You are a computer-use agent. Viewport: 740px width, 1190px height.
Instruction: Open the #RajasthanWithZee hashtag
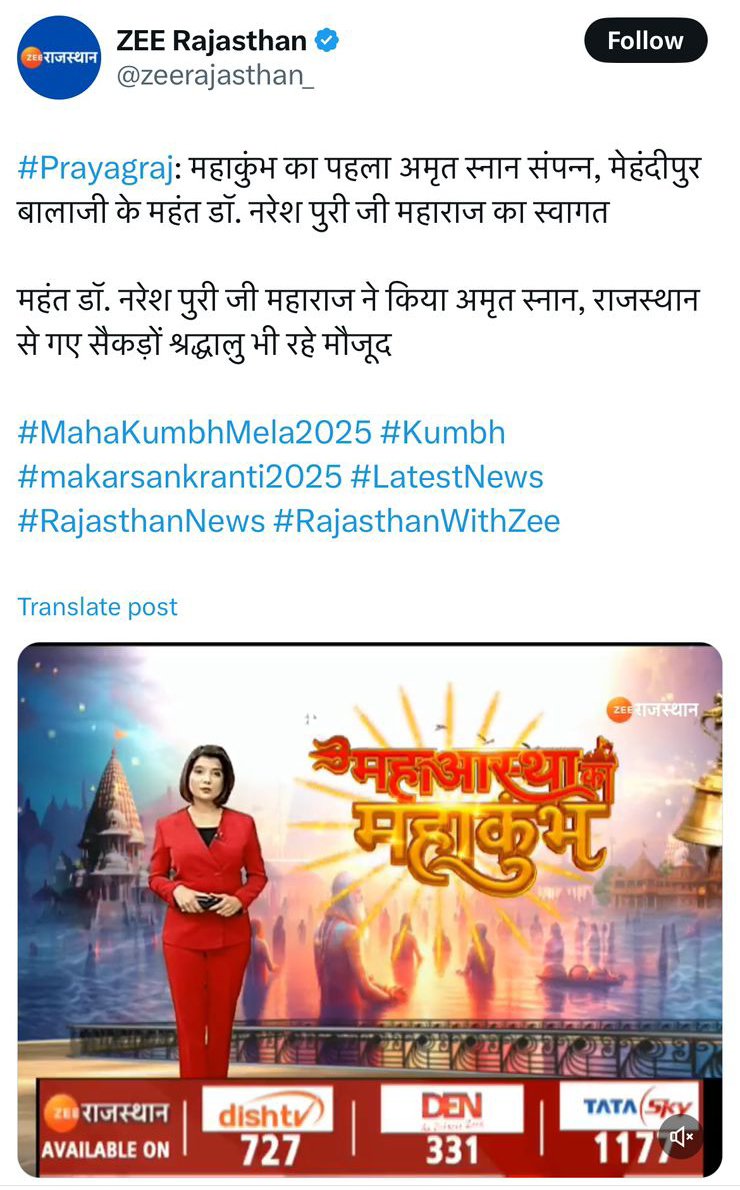click(x=417, y=521)
